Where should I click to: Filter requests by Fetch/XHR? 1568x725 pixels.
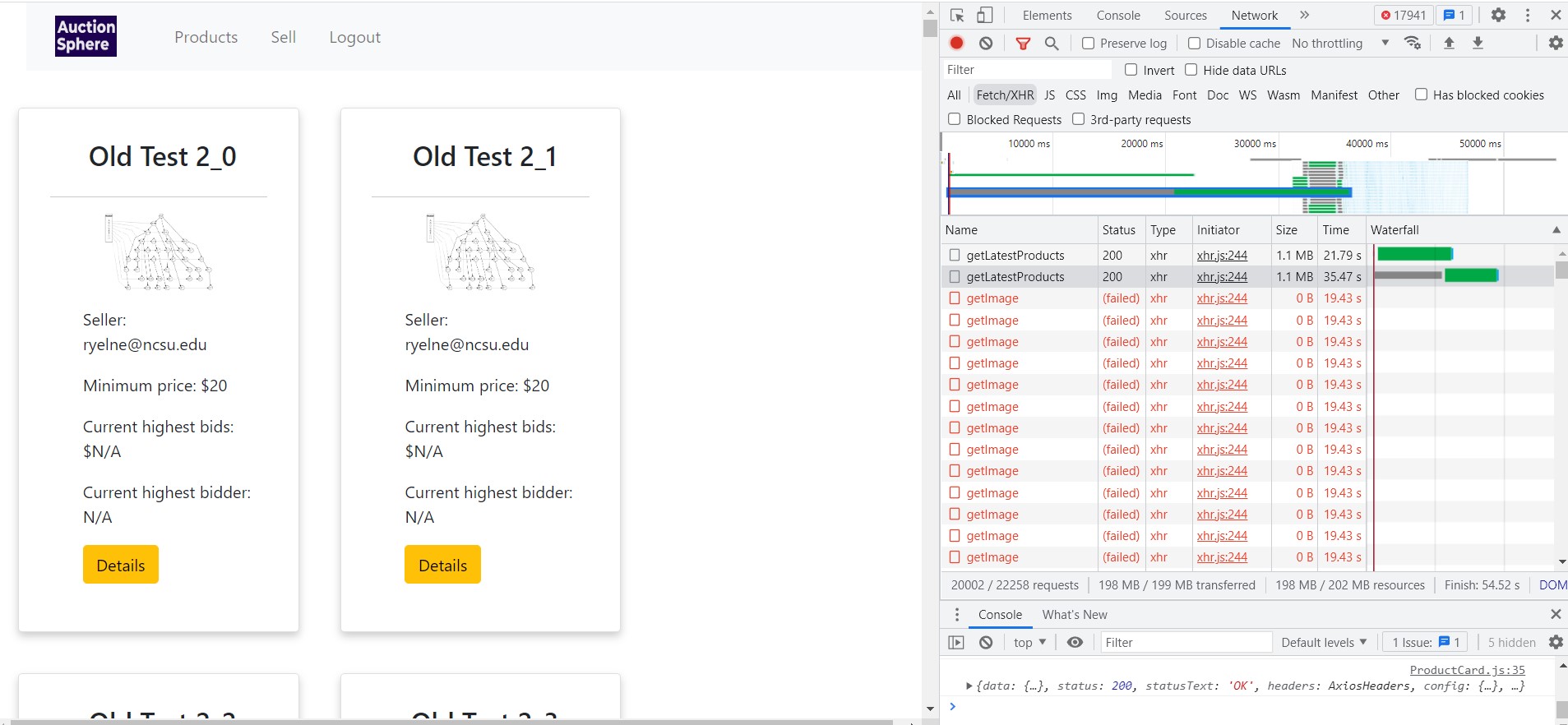coord(1005,95)
